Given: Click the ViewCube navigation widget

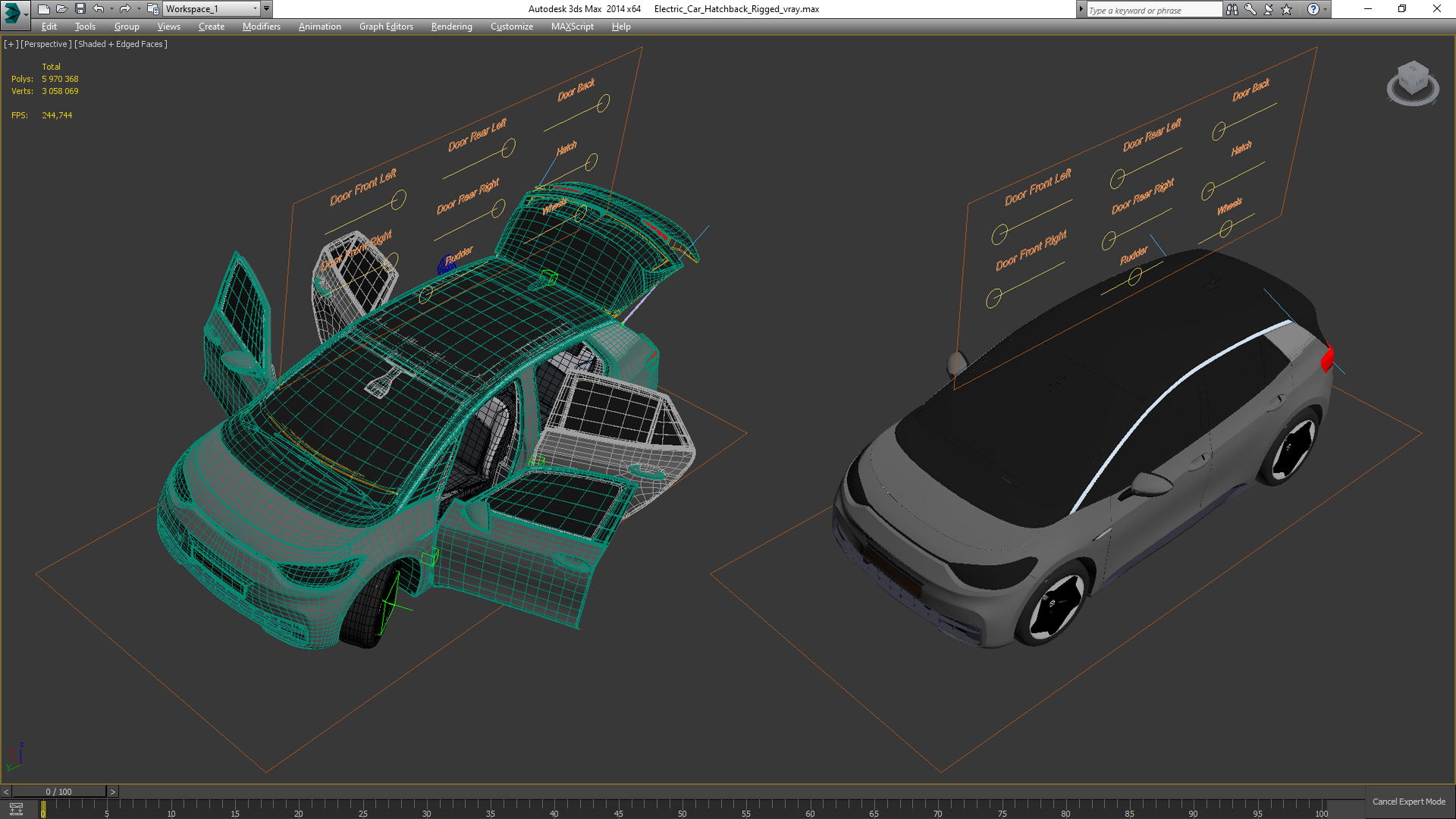Looking at the screenshot, I should 1413,83.
